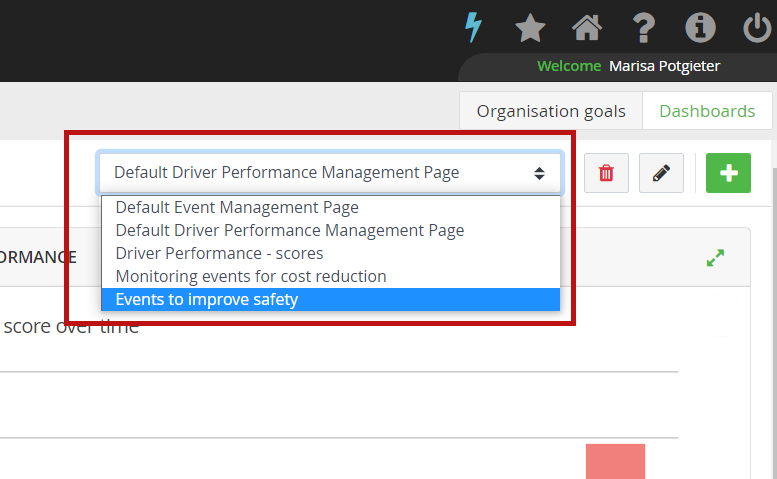Click the information icon
This screenshot has width=777, height=479.
coord(700,28)
